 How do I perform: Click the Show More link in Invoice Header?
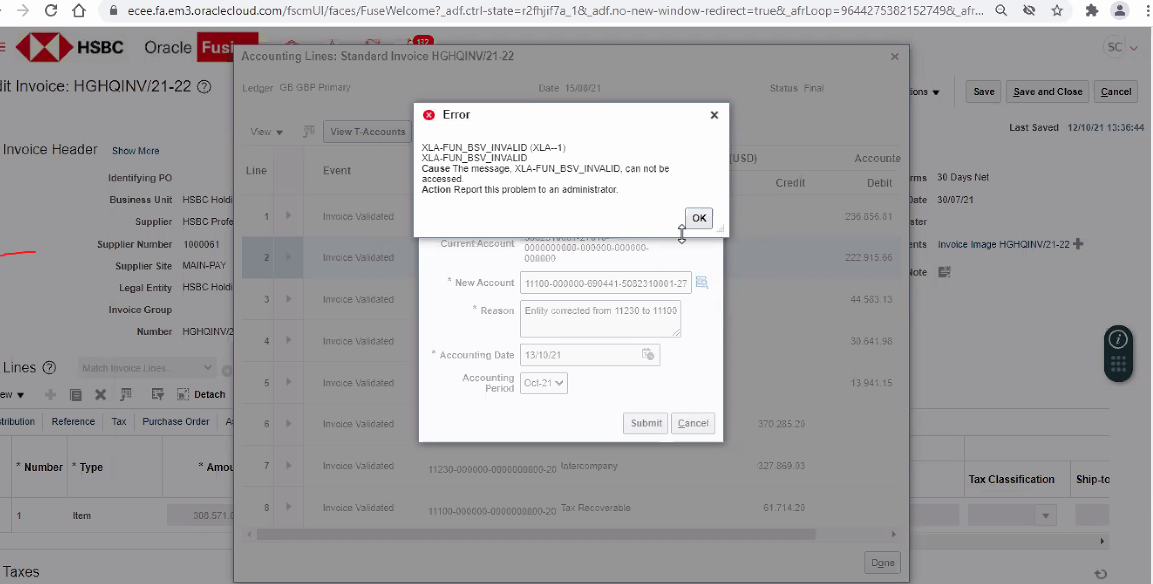(x=135, y=151)
